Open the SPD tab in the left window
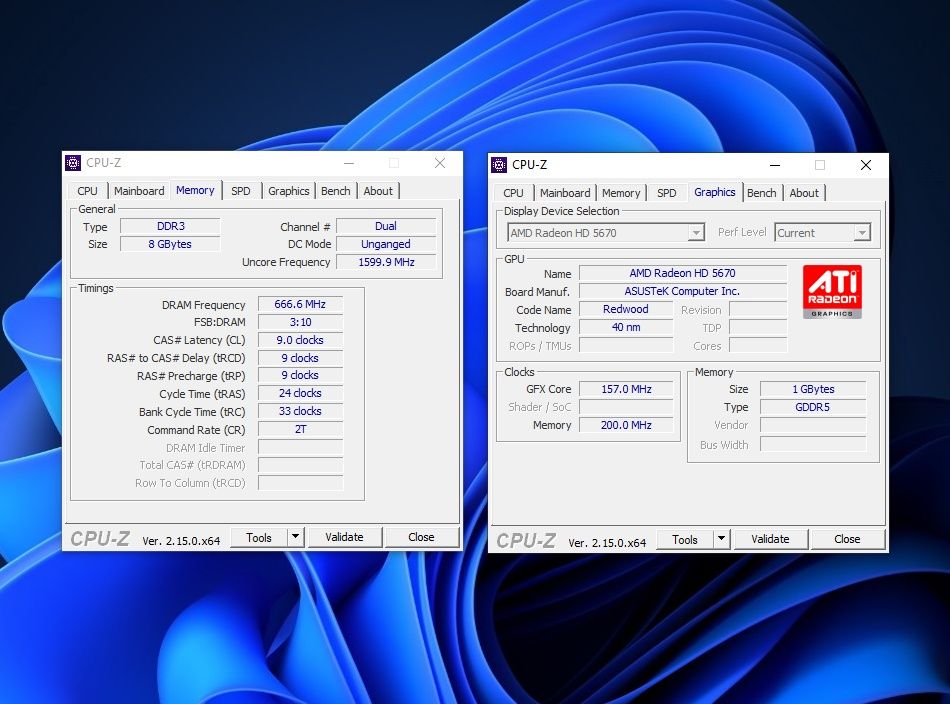Screen dimensions: 950x704 241,191
